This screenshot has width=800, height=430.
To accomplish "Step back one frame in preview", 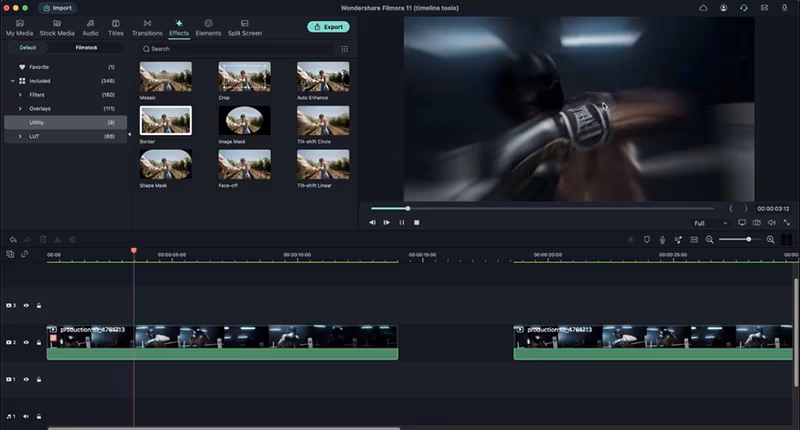I will coord(372,222).
